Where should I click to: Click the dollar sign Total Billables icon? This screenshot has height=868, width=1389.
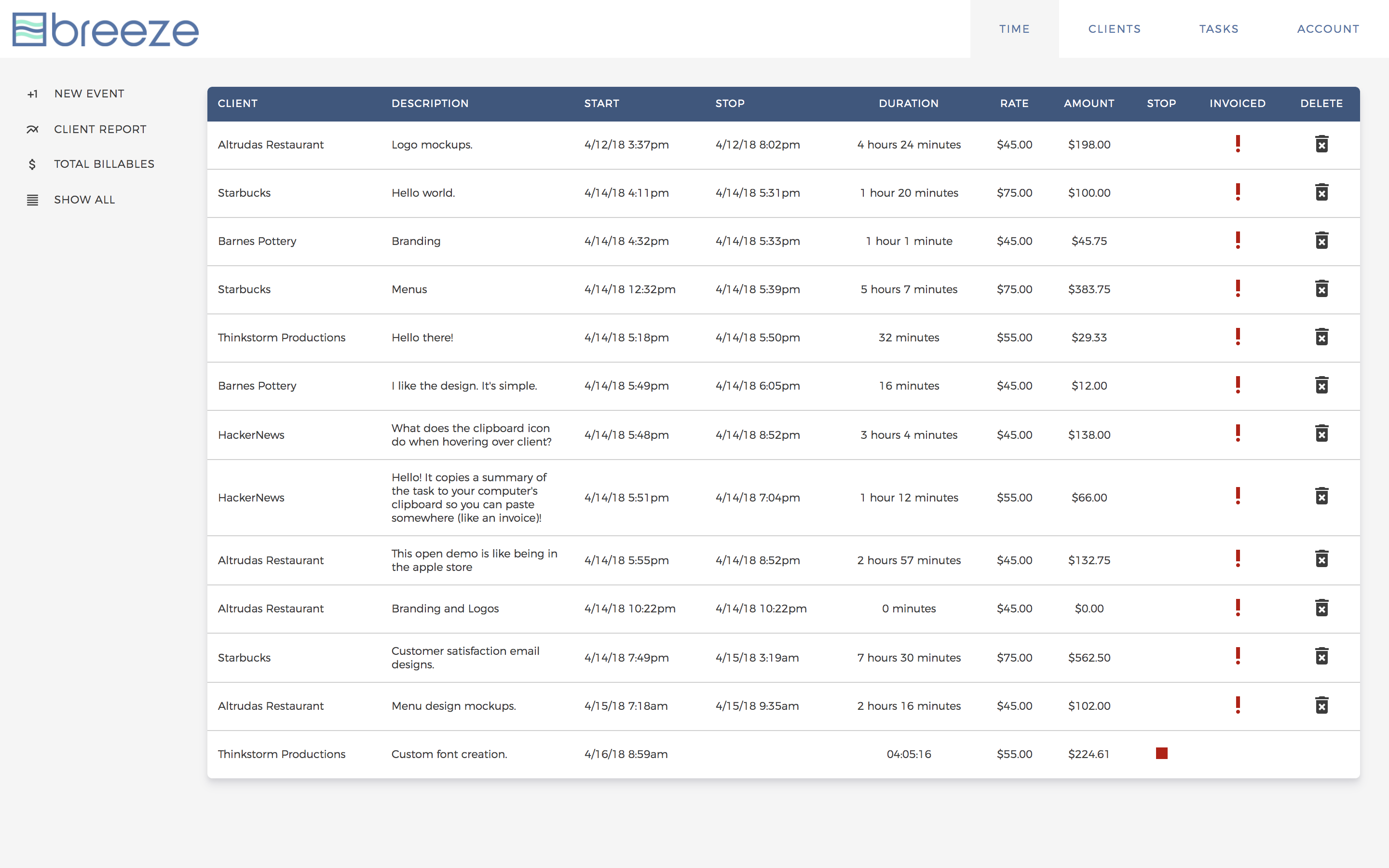point(32,165)
